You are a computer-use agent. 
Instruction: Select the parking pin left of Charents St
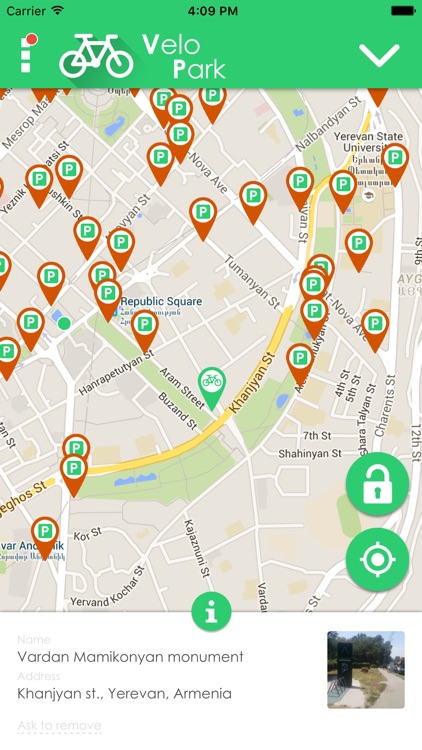[375, 331]
